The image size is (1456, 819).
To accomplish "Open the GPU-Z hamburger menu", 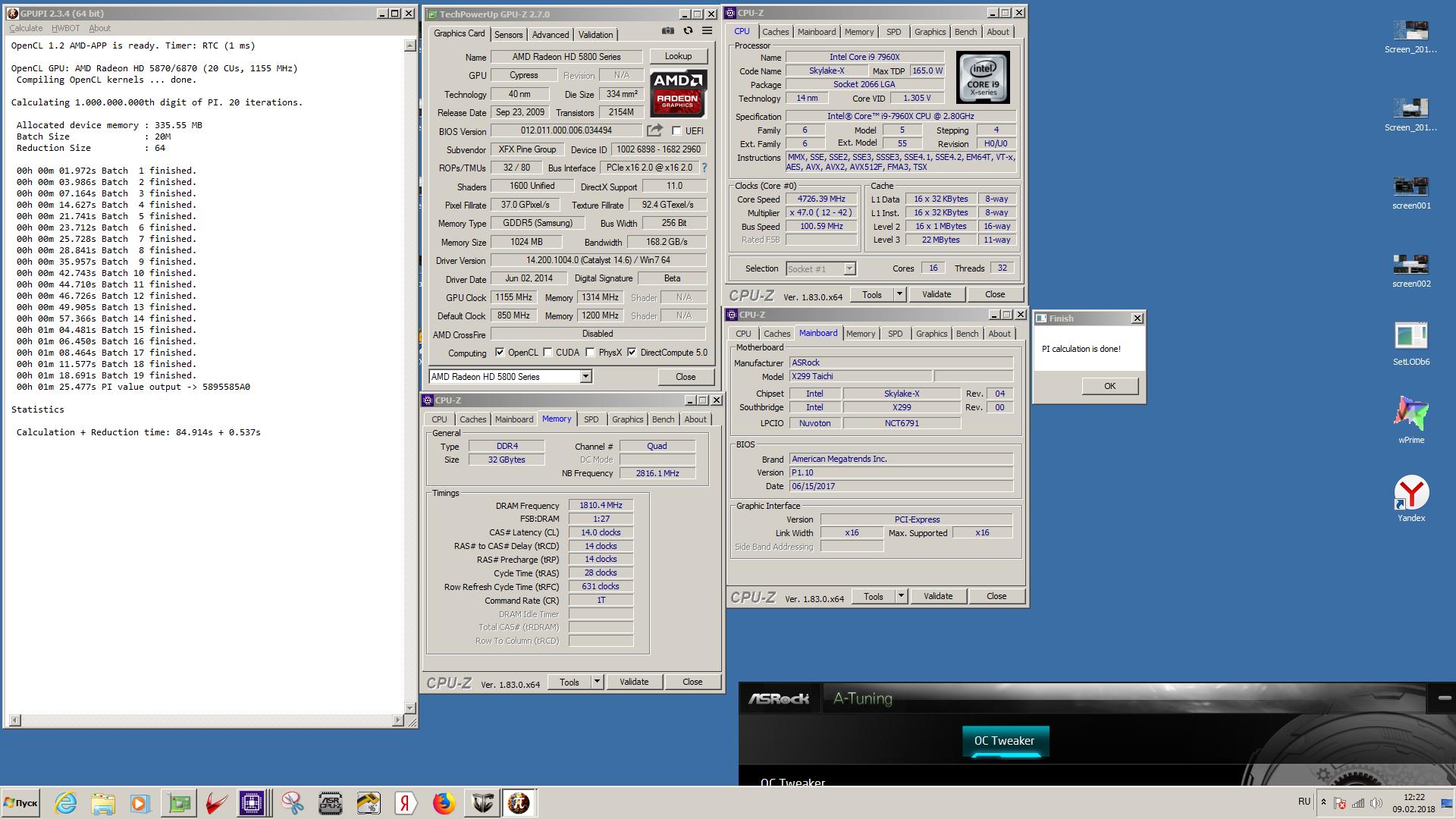I will tap(707, 31).
